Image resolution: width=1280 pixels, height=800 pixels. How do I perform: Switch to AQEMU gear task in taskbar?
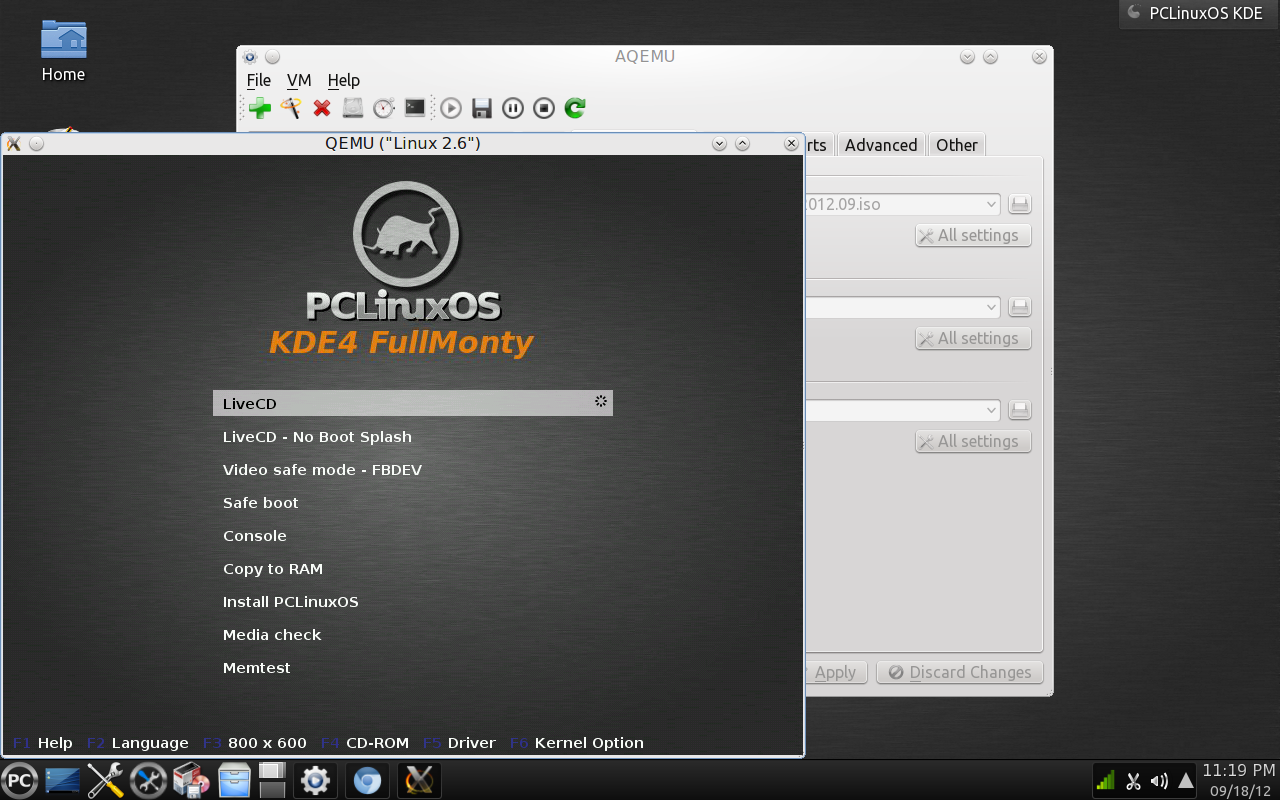tap(316, 780)
